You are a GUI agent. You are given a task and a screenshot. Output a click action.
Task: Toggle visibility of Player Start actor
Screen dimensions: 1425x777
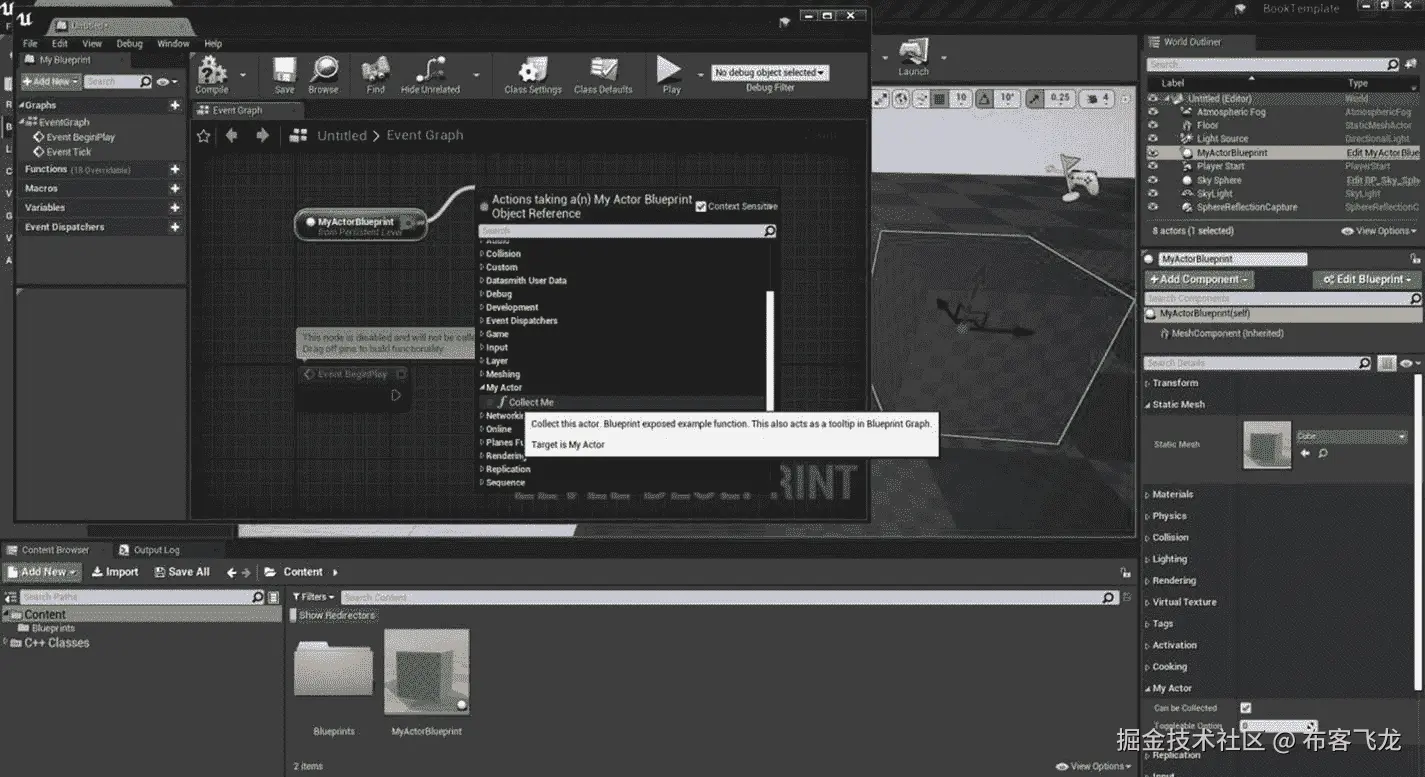[x=1153, y=166]
